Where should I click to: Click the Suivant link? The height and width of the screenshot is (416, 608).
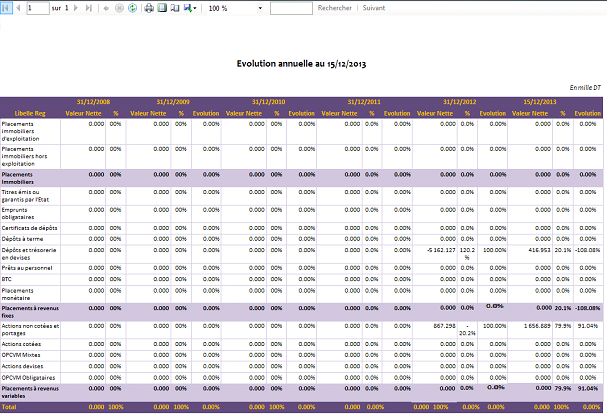coord(374,8)
